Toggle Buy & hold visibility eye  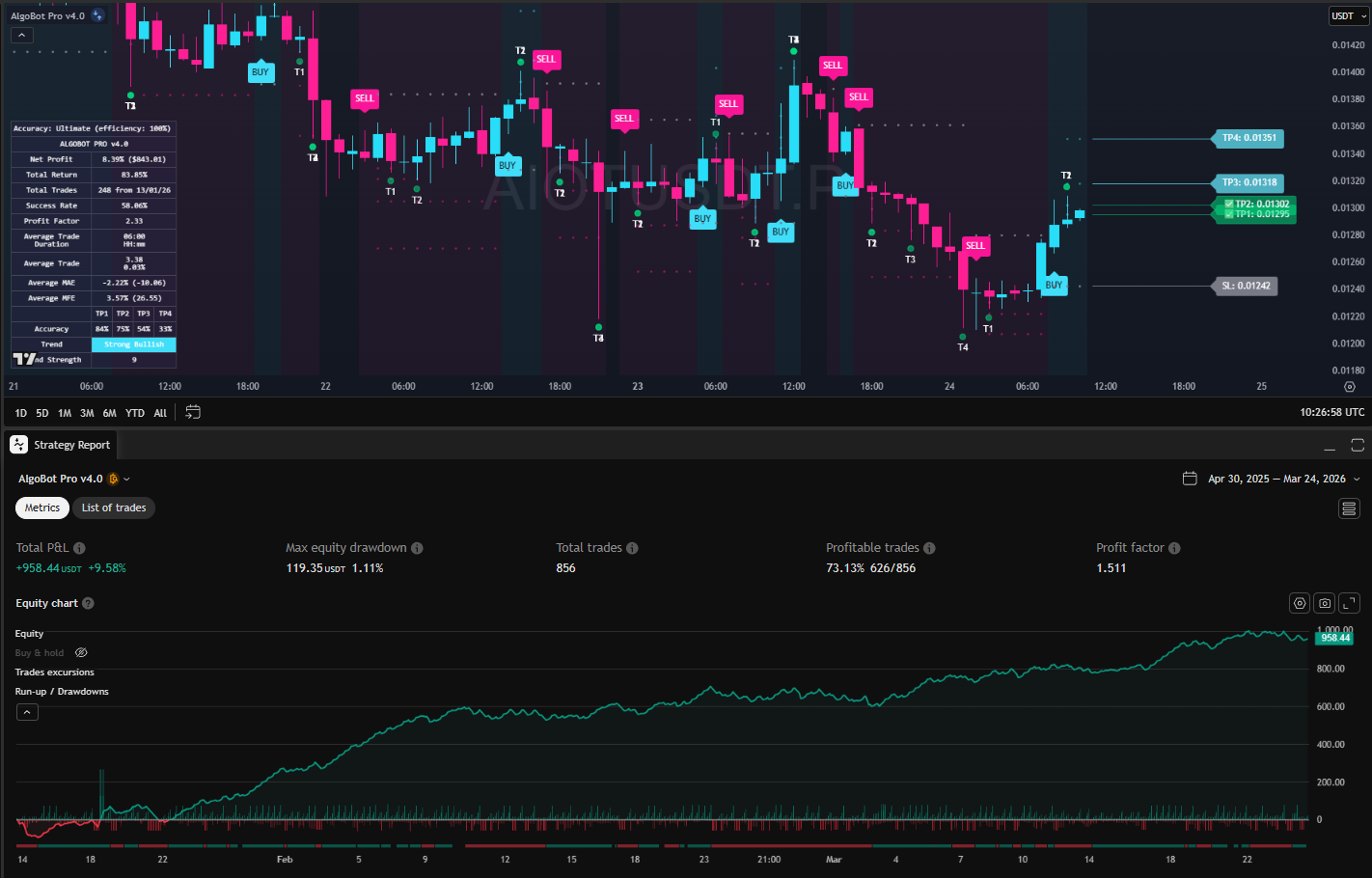tap(81, 653)
